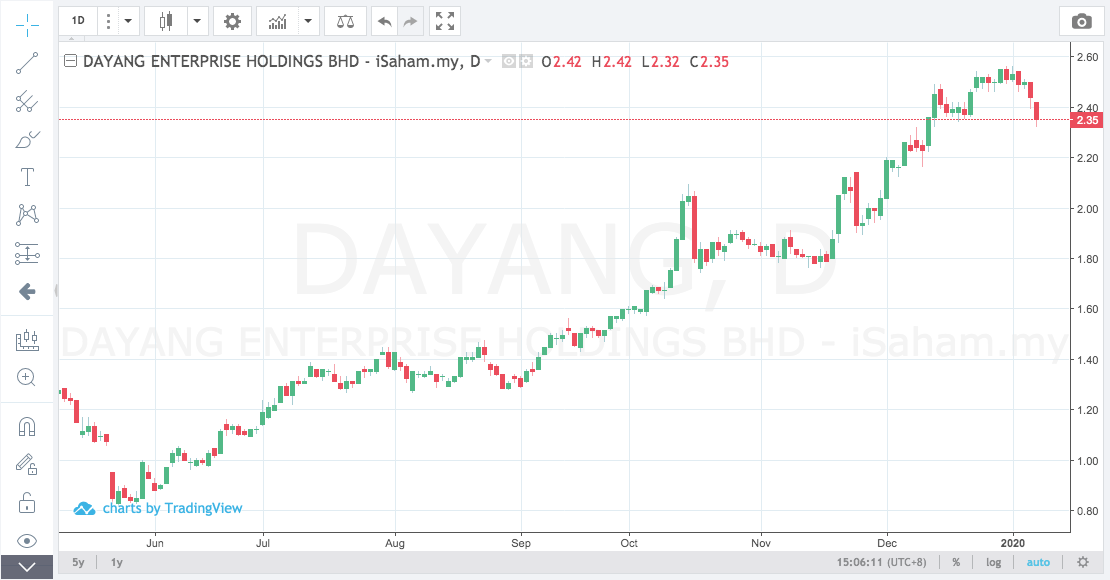1110x580 pixels.
Task: Select the pitchfork drawing tool
Action: click(27, 101)
